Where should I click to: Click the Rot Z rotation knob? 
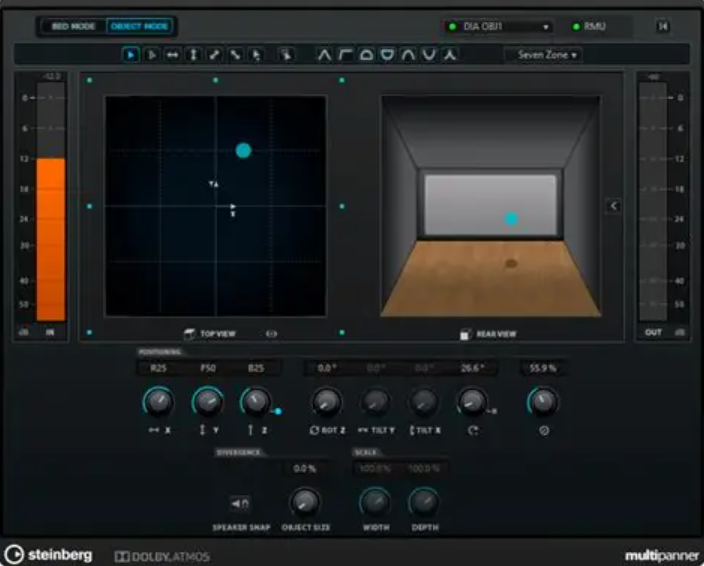tap(326, 402)
